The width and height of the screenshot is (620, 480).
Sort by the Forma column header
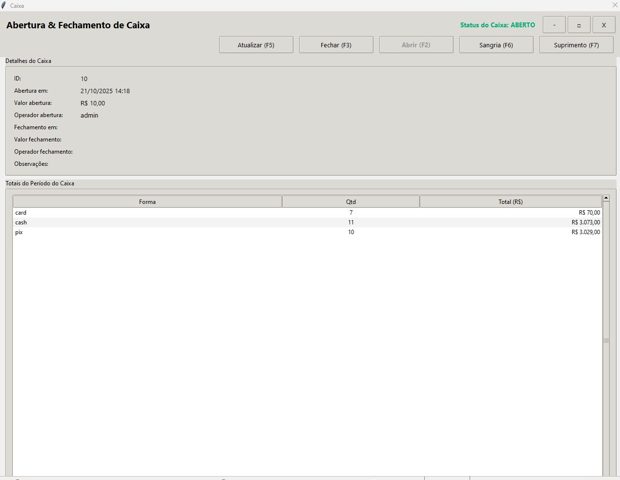pyautogui.click(x=147, y=202)
